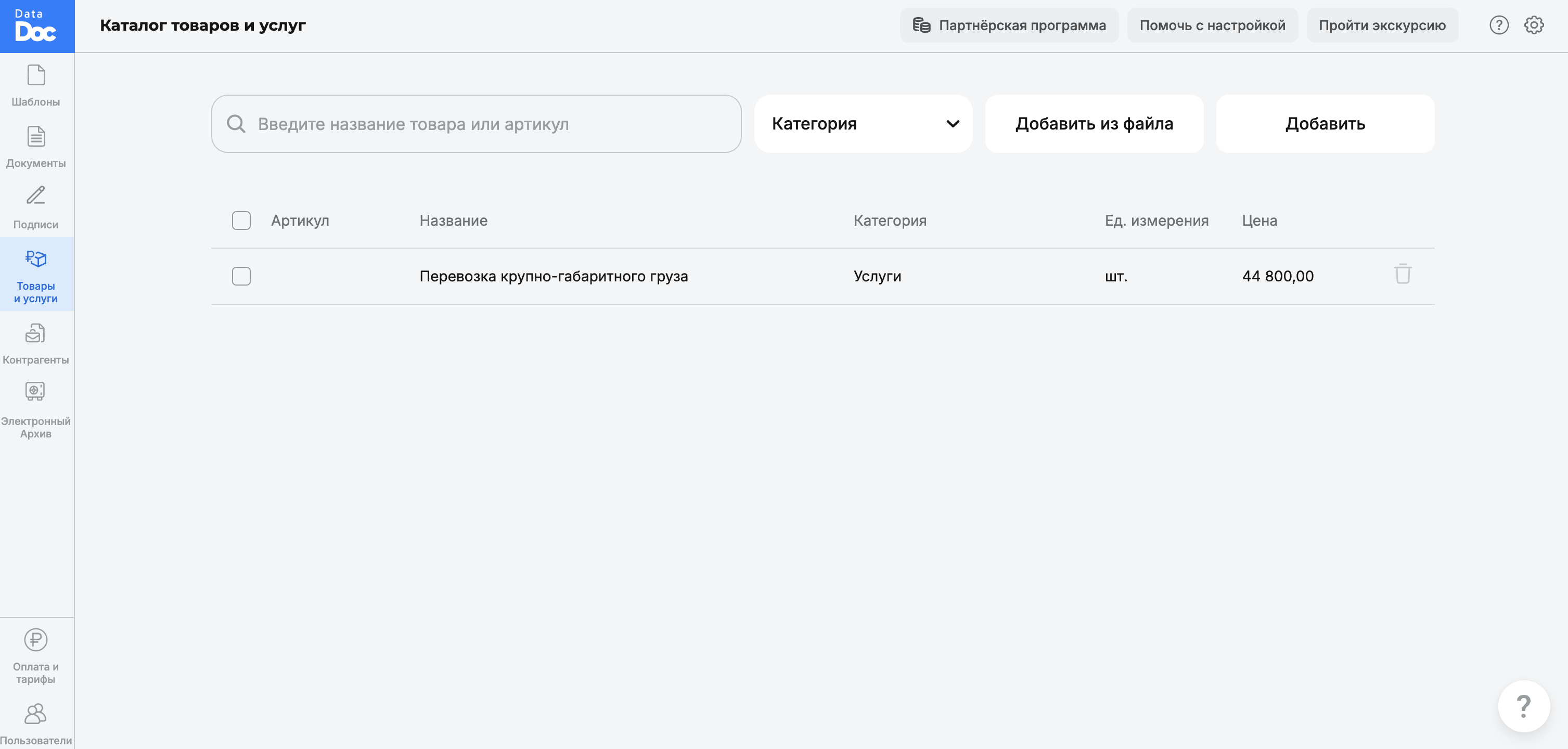Check the select-all checkbox in table header
The height and width of the screenshot is (749, 1568).
pos(241,220)
